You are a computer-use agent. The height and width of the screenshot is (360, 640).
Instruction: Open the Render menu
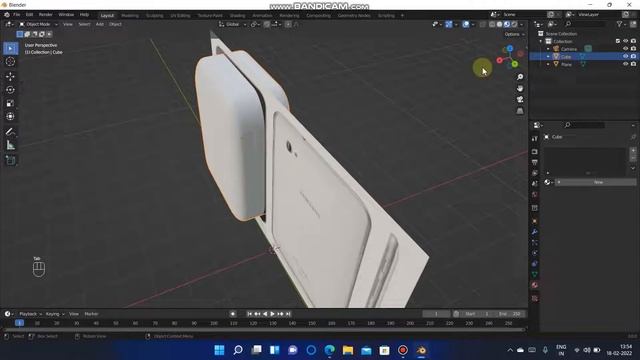[x=45, y=15]
